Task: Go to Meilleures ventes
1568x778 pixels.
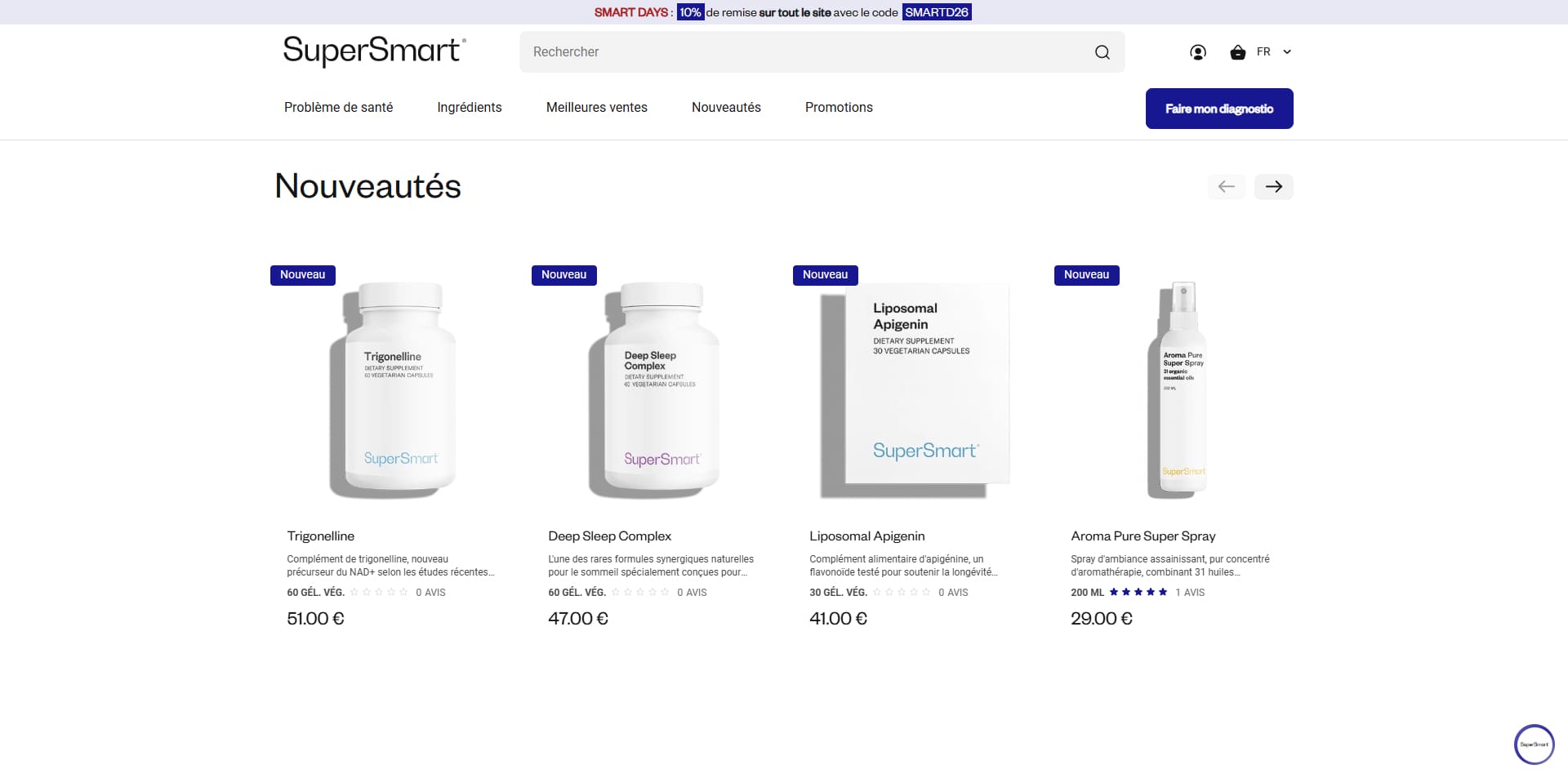Action: click(597, 108)
